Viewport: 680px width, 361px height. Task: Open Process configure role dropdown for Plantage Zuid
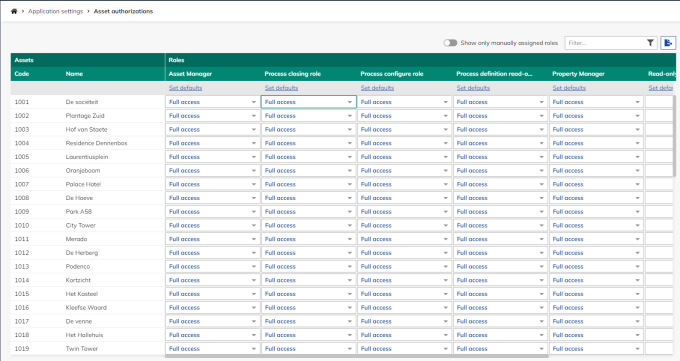[x=404, y=116]
